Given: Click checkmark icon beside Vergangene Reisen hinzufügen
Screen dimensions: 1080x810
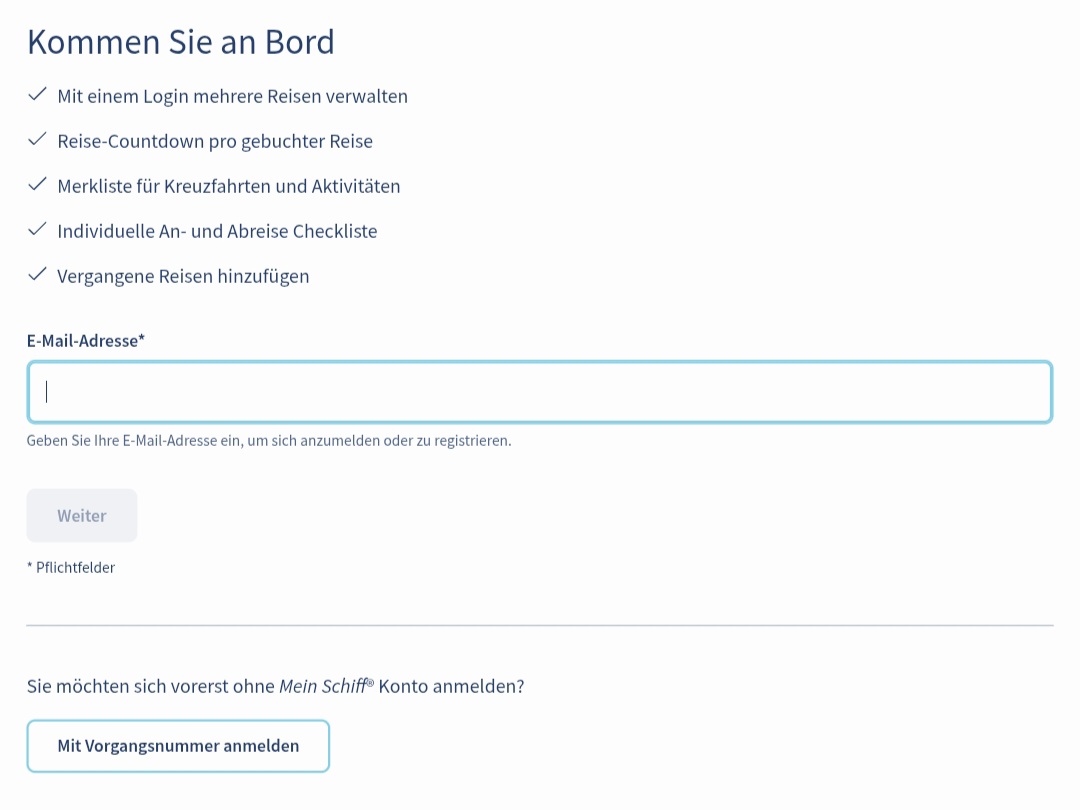Looking at the screenshot, I should pos(38,275).
